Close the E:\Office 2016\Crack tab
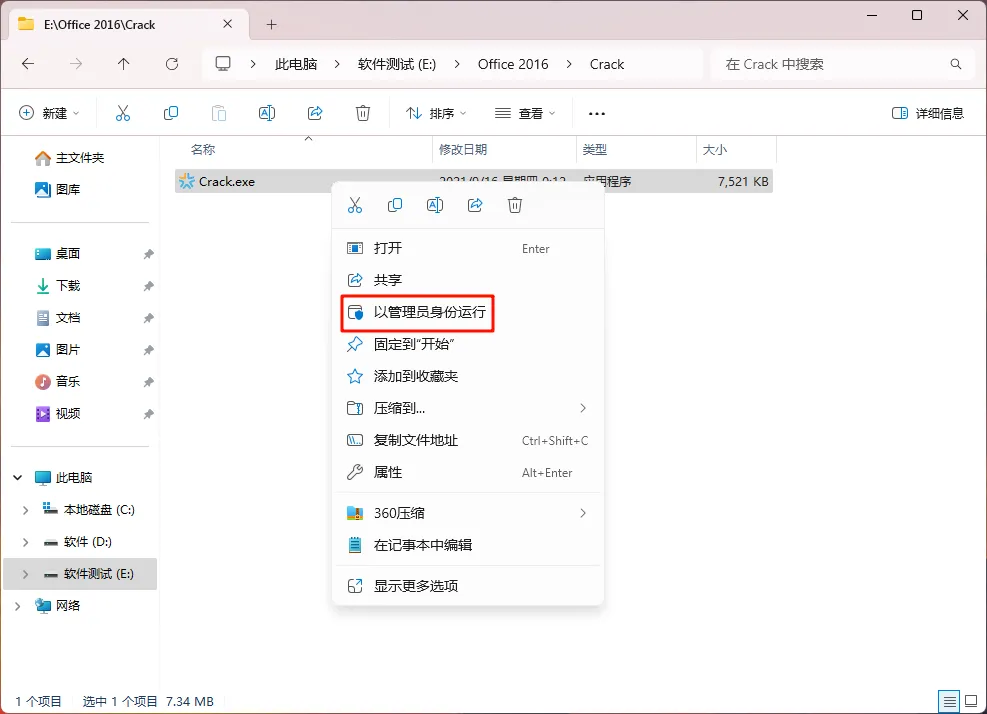The image size is (987, 714). point(228,24)
